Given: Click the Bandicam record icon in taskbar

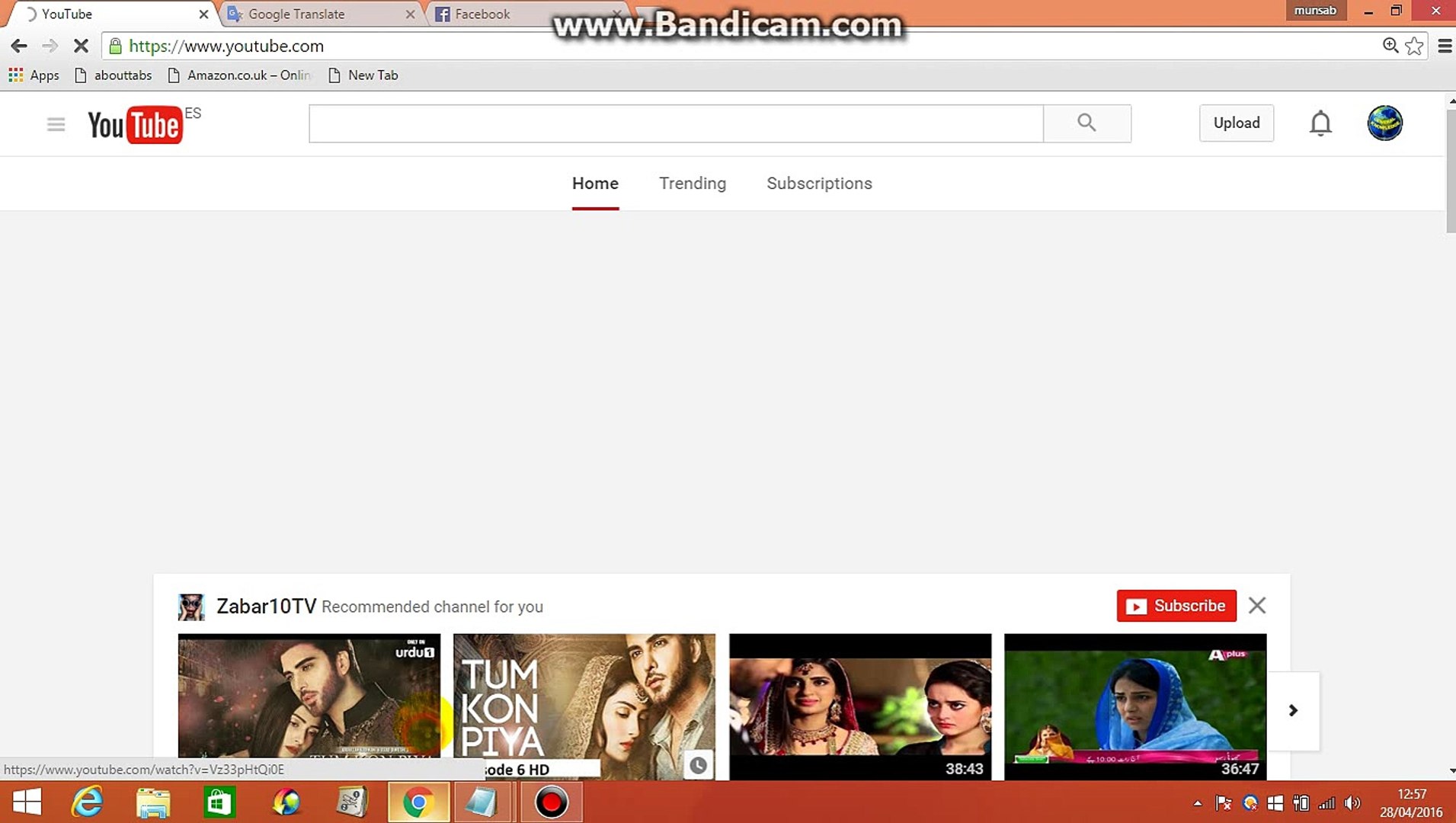Looking at the screenshot, I should pyautogui.click(x=551, y=802).
